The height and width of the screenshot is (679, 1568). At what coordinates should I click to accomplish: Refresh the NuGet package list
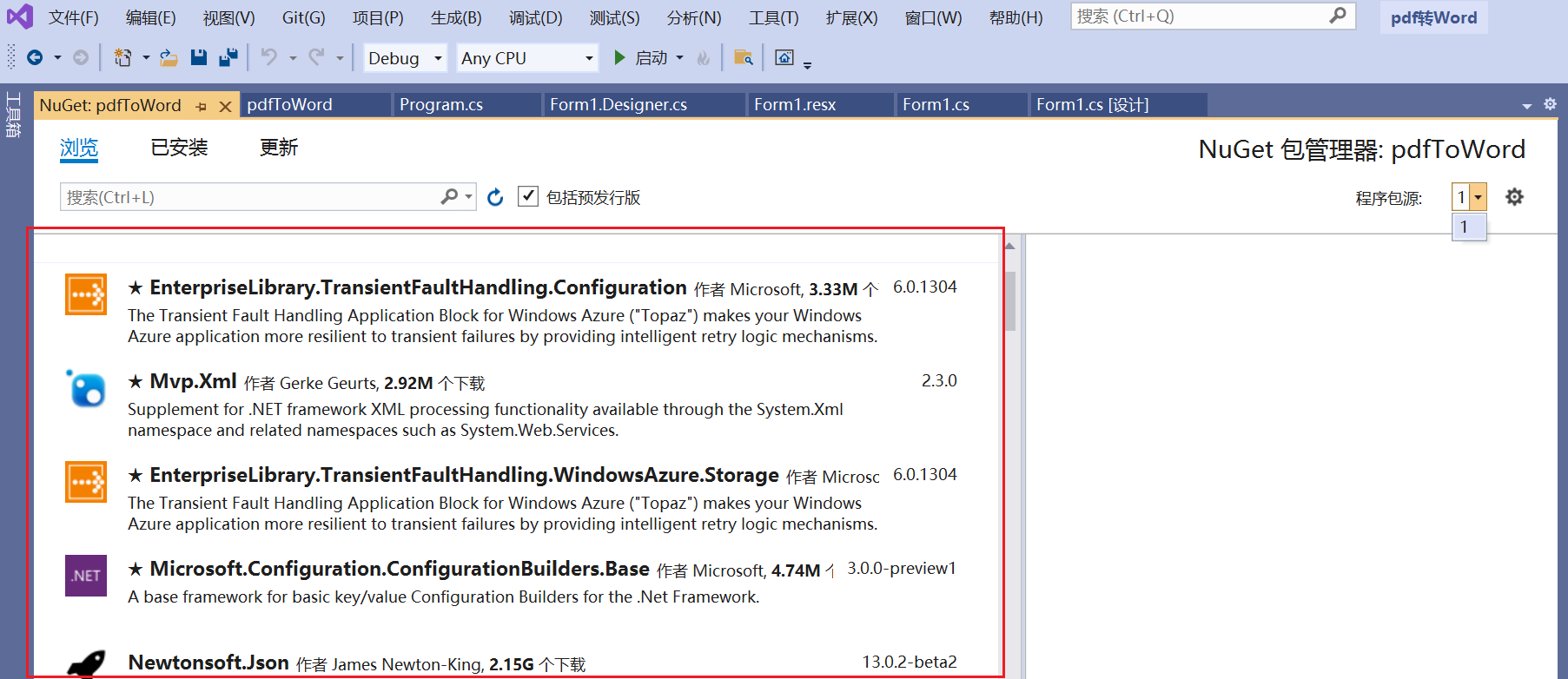495,197
